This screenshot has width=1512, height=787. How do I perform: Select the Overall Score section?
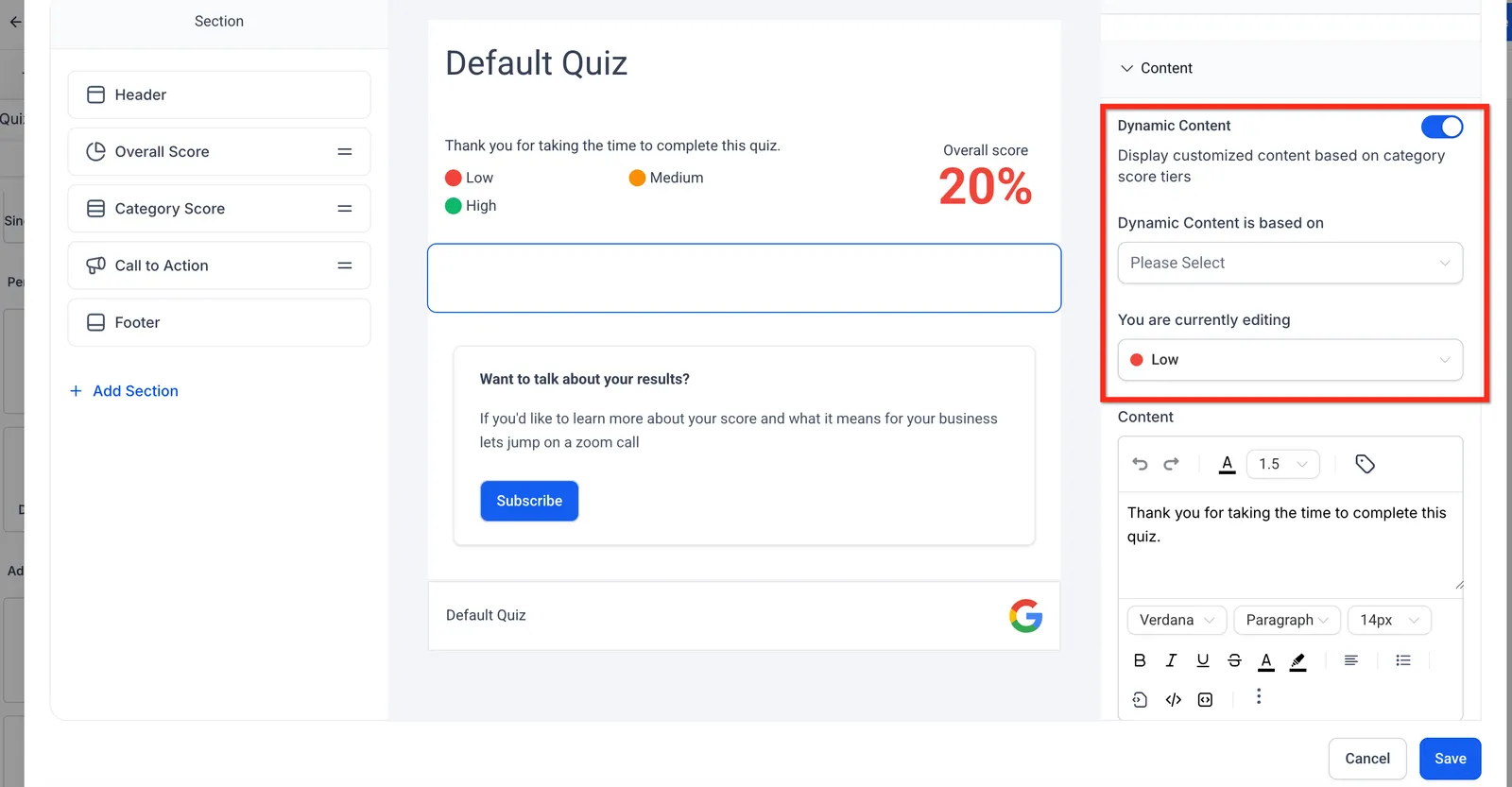[x=219, y=151]
